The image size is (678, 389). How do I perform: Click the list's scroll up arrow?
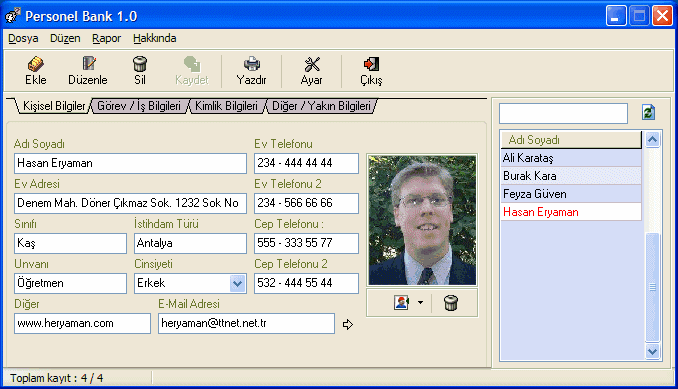click(652, 139)
